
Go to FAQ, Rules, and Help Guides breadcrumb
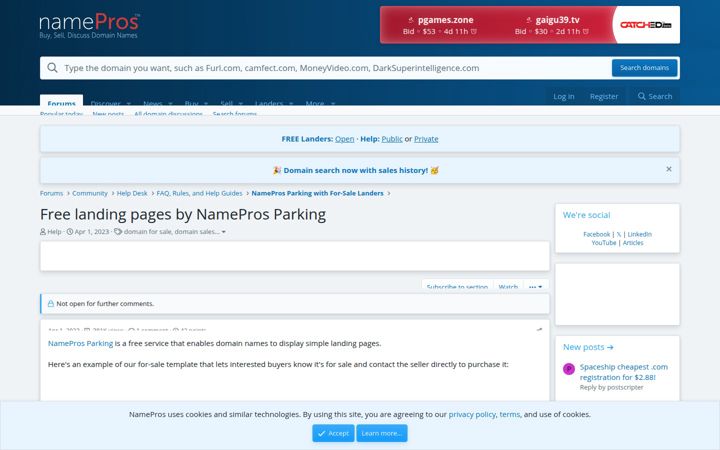pyautogui.click(x=199, y=193)
